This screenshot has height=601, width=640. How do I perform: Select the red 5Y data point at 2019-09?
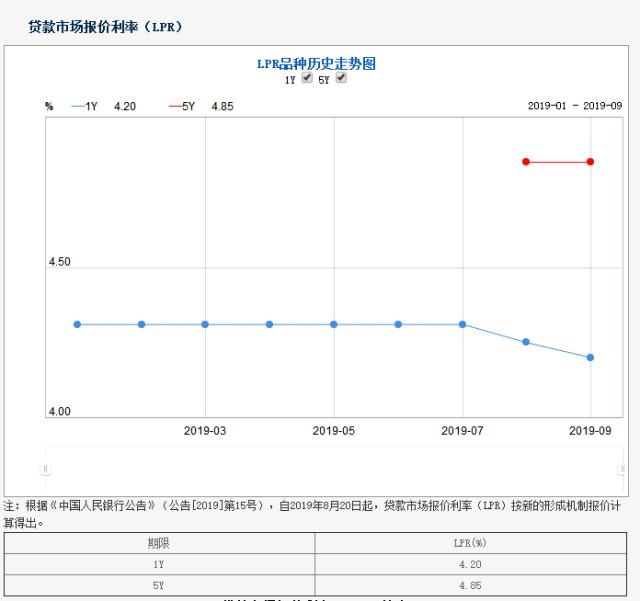point(590,162)
